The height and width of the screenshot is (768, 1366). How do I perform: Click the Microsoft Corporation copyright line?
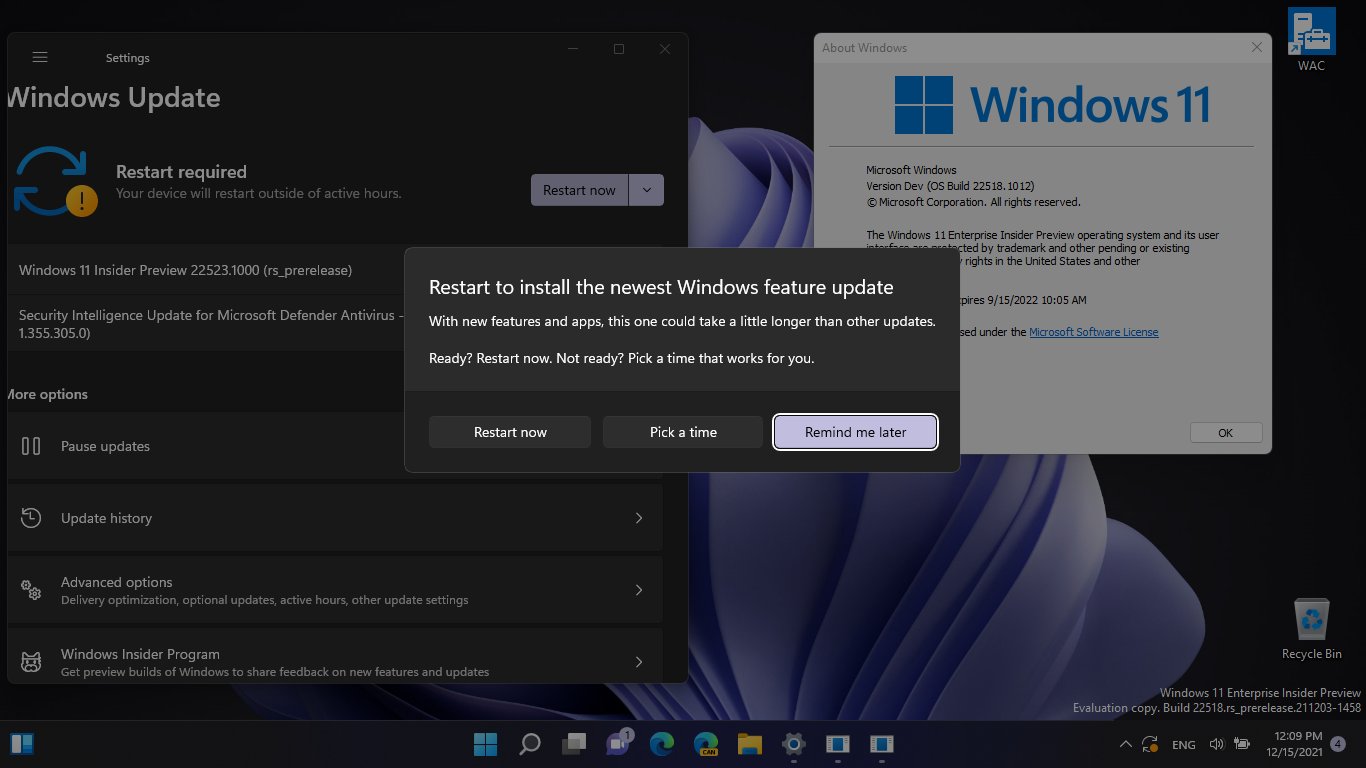(x=973, y=202)
